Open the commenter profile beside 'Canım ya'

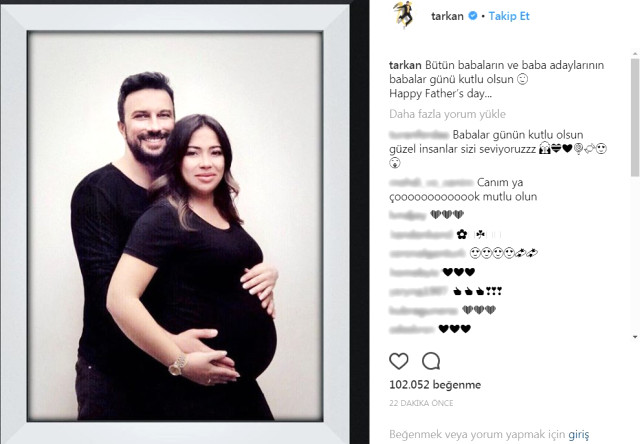click(x=431, y=182)
